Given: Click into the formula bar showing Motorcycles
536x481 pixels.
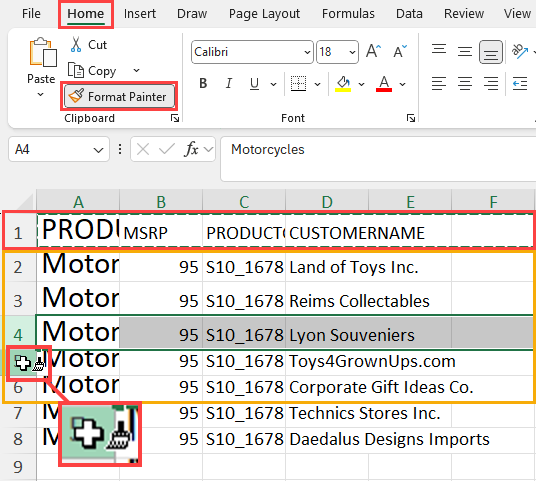Looking at the screenshot, I should click(x=378, y=159).
